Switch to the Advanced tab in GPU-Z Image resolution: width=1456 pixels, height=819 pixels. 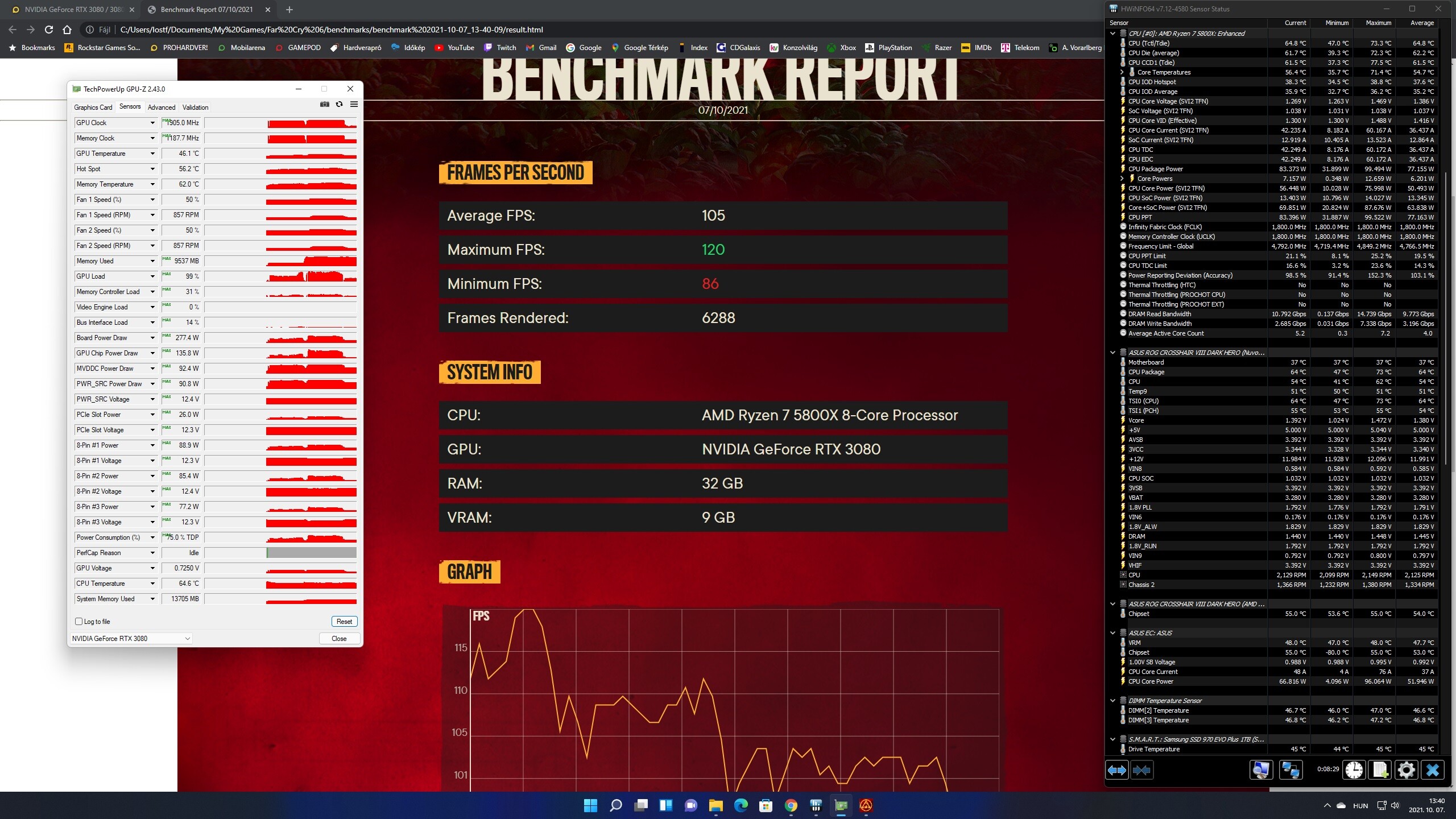[162, 107]
